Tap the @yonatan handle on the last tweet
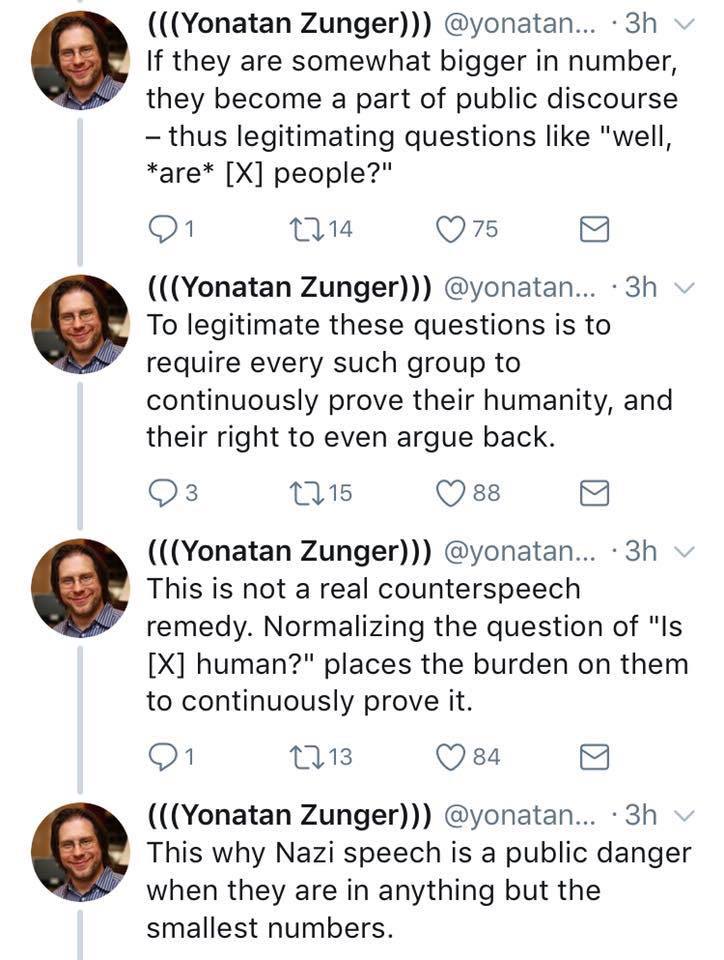724x960 pixels. tap(521, 816)
